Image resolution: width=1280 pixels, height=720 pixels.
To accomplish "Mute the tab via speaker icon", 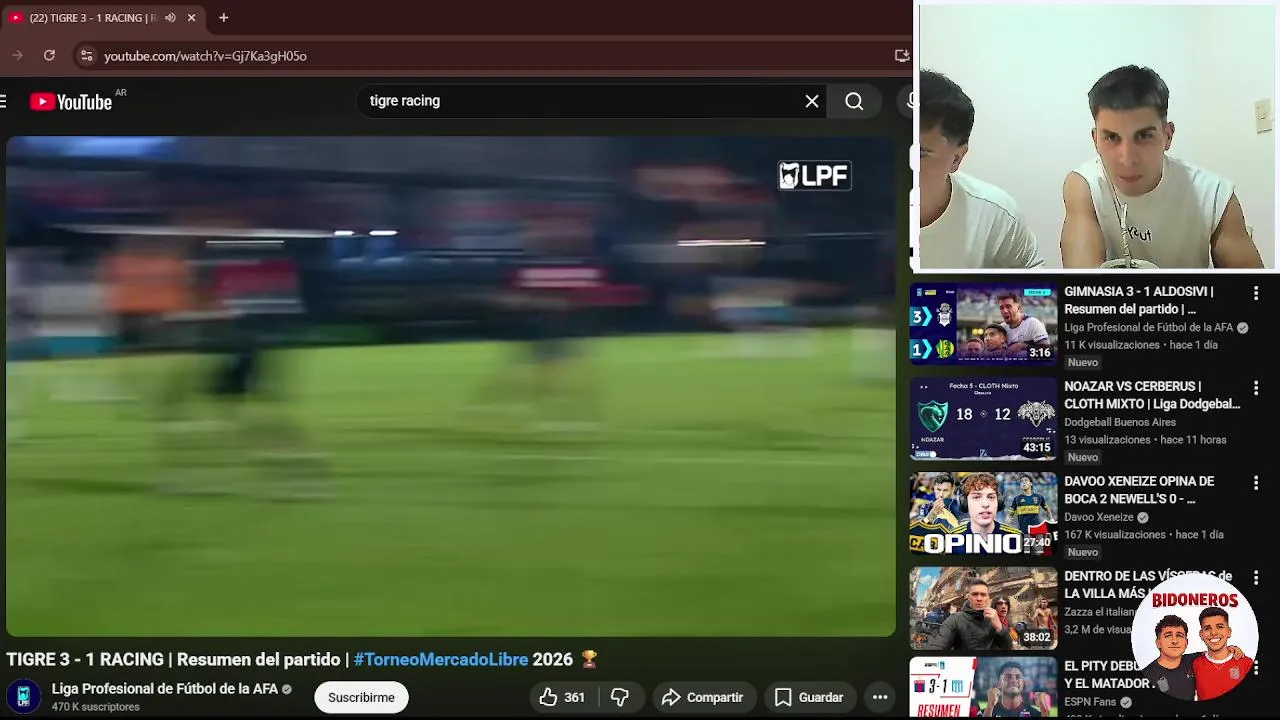I will [x=170, y=18].
